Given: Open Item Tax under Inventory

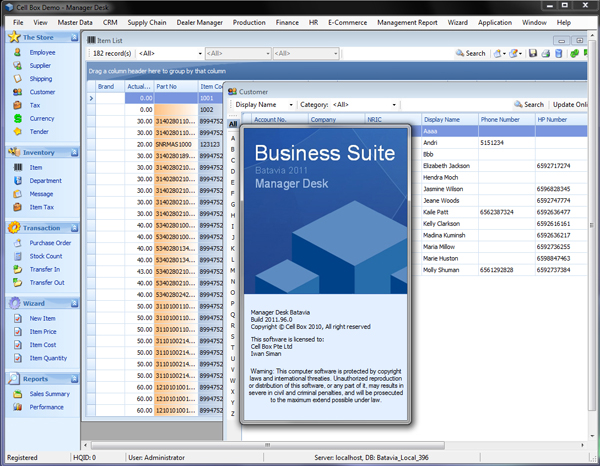Looking at the screenshot, I should 42,207.
